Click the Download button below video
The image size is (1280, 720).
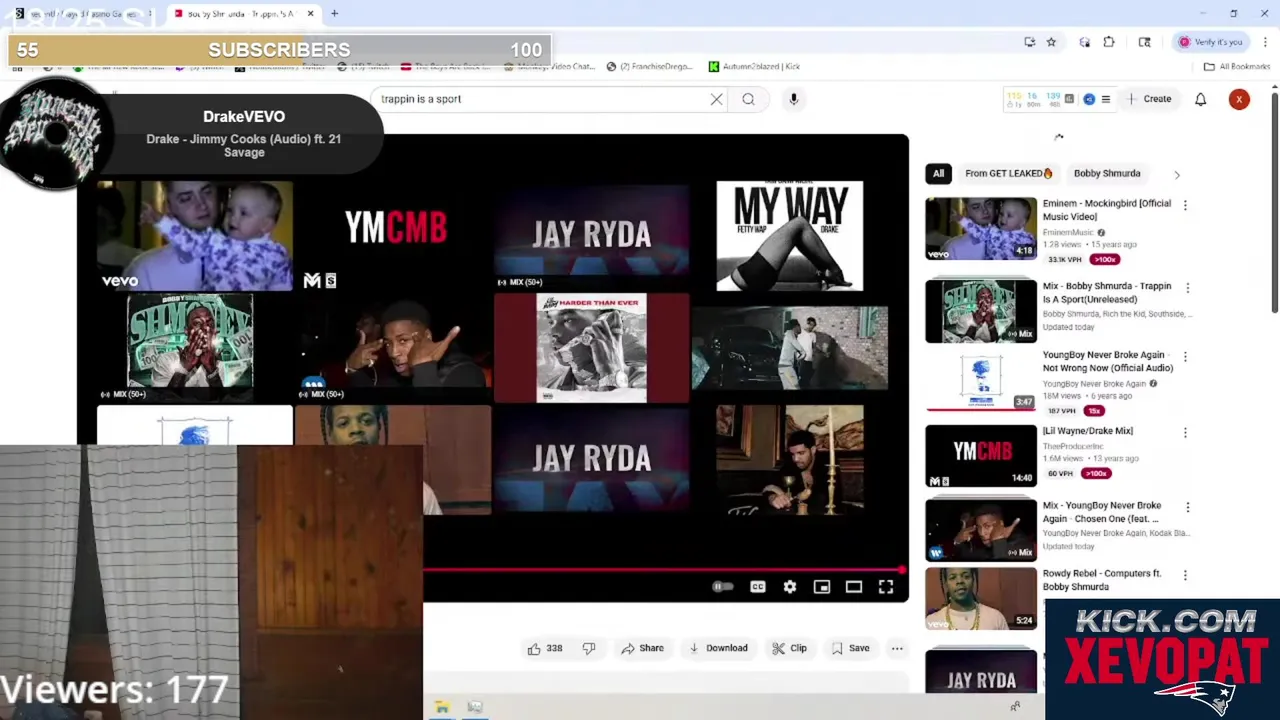(718, 648)
